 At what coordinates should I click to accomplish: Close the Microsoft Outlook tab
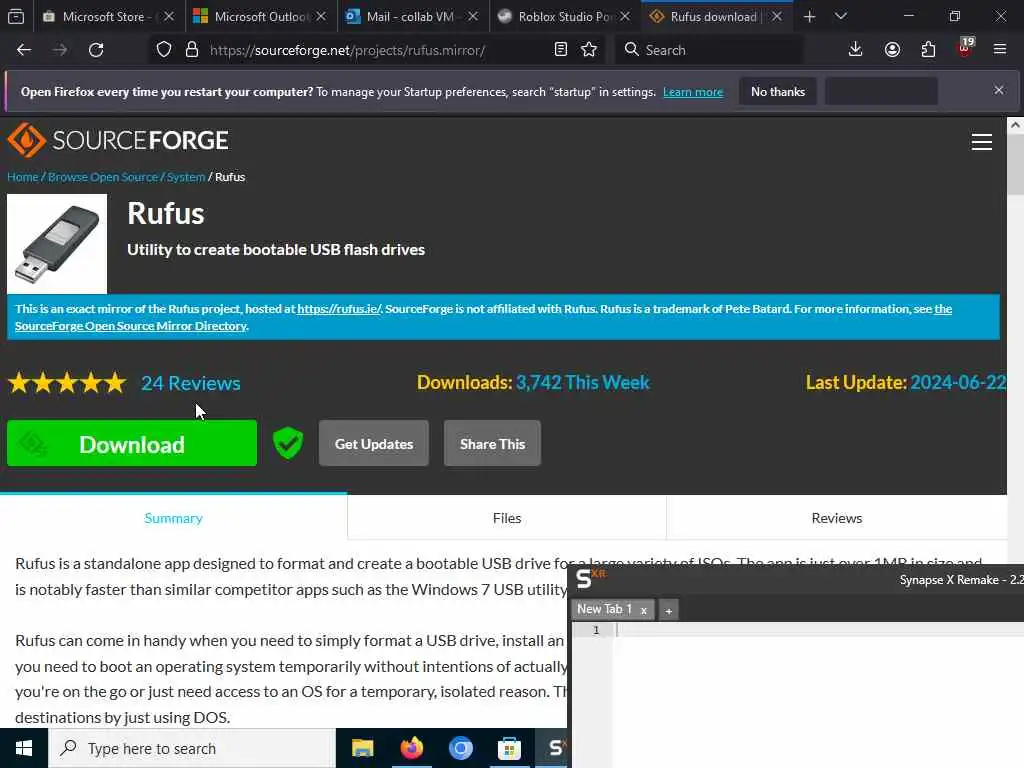(x=321, y=16)
